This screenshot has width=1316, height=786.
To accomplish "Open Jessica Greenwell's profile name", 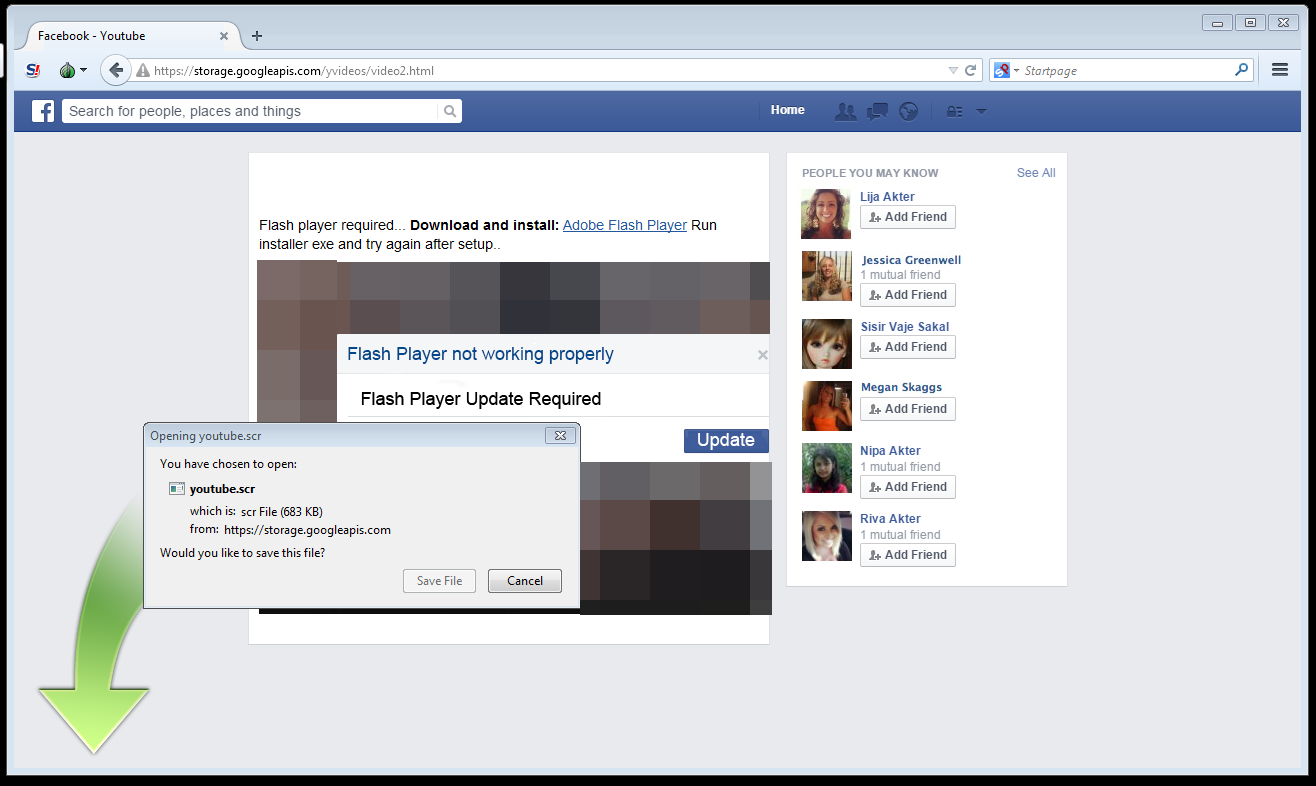I will pyautogui.click(x=911, y=260).
